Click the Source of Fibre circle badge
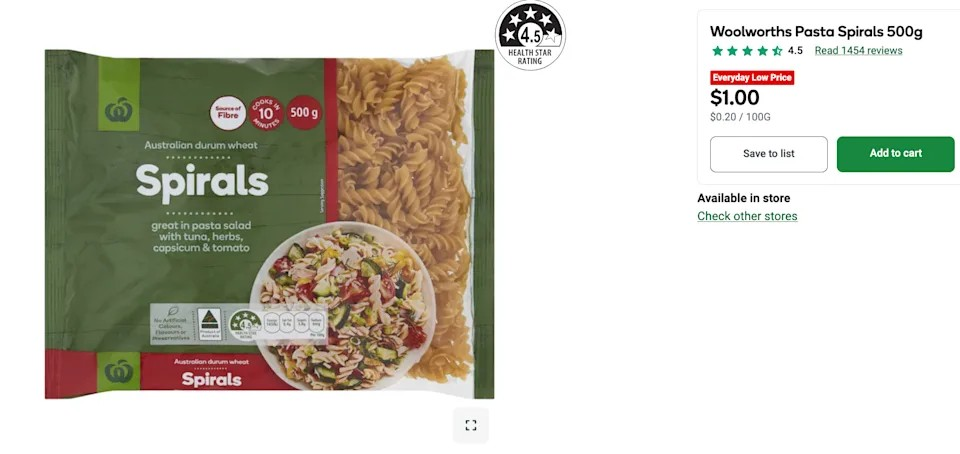This screenshot has width=960, height=454. (x=228, y=113)
